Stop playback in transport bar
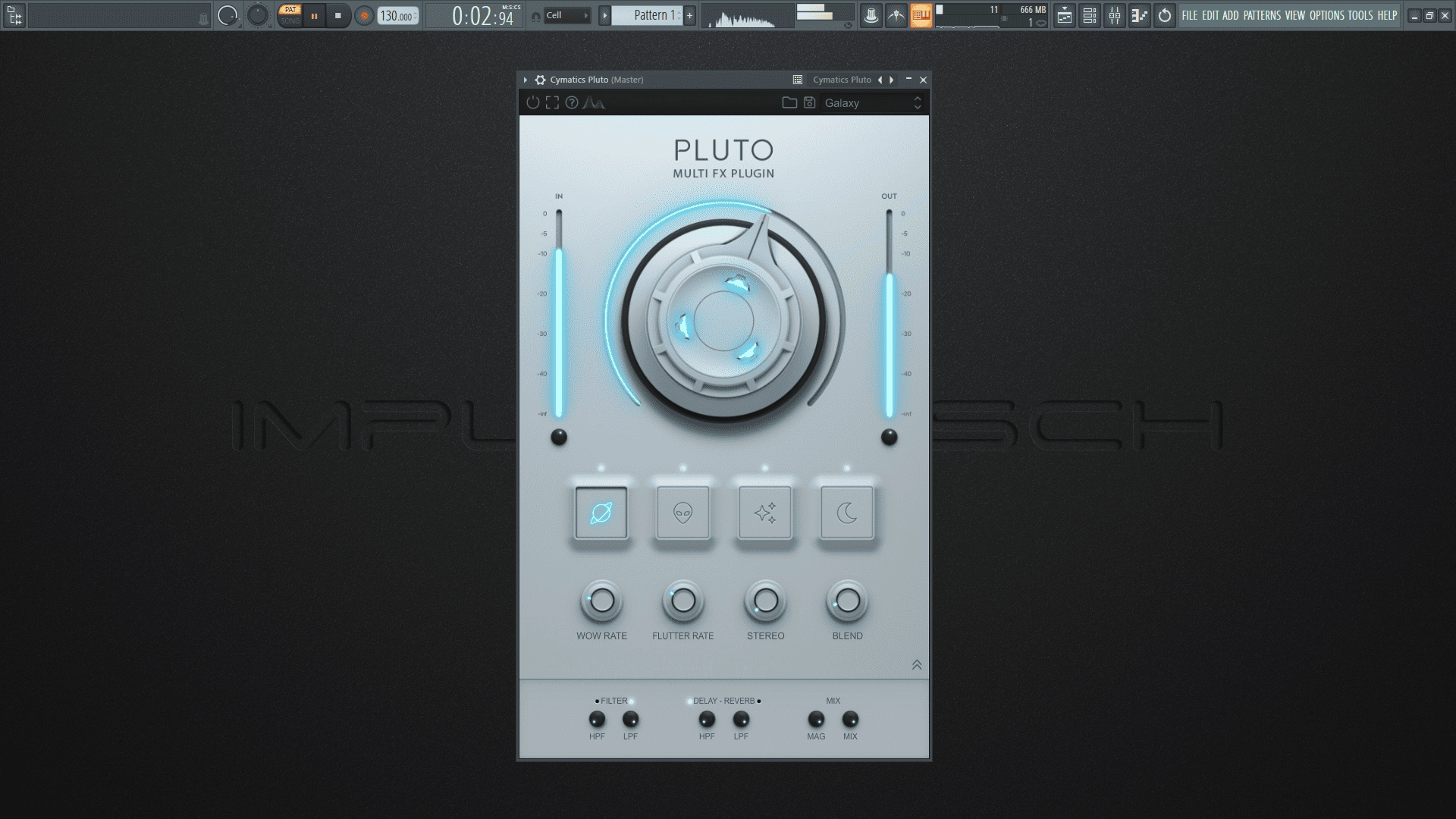 338,15
